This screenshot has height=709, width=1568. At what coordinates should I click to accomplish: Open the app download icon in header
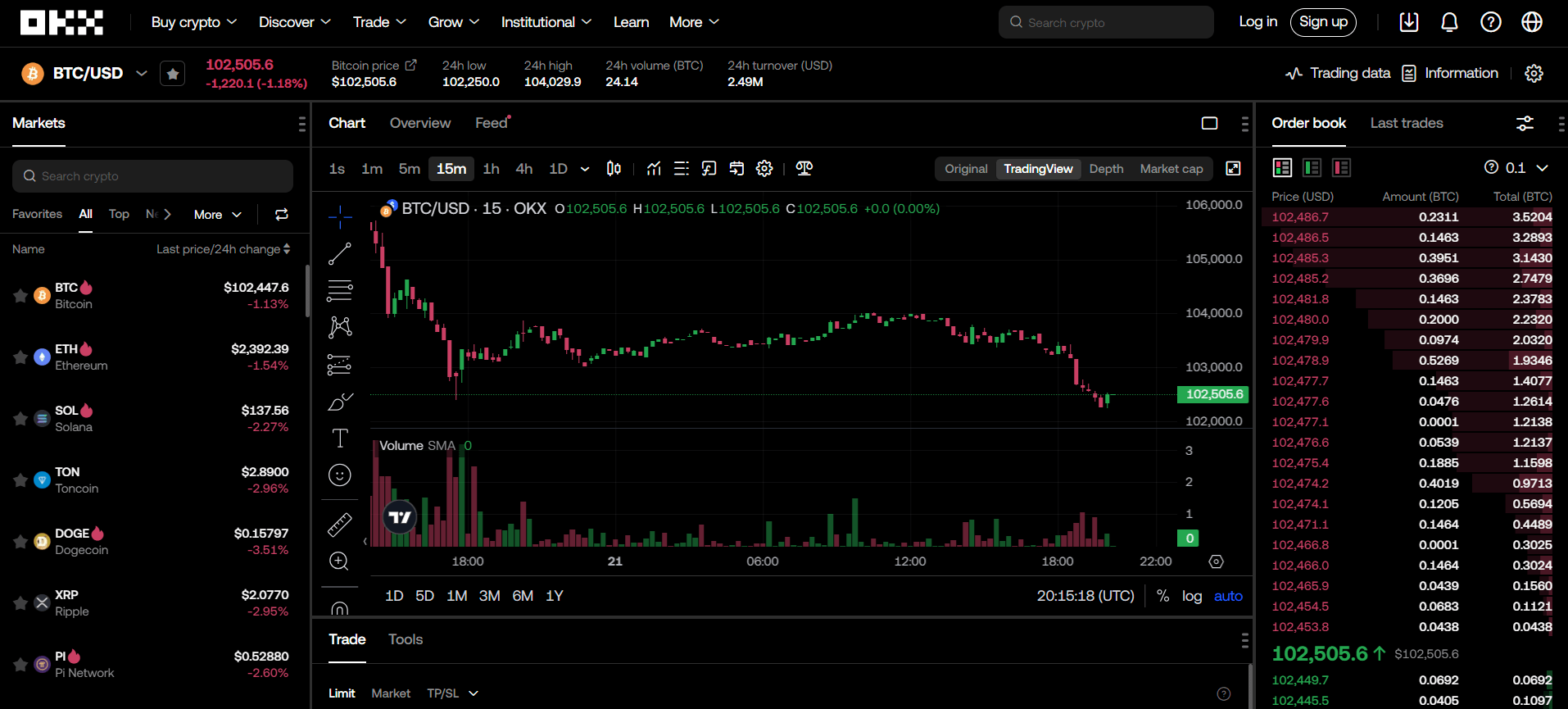pyautogui.click(x=1409, y=22)
